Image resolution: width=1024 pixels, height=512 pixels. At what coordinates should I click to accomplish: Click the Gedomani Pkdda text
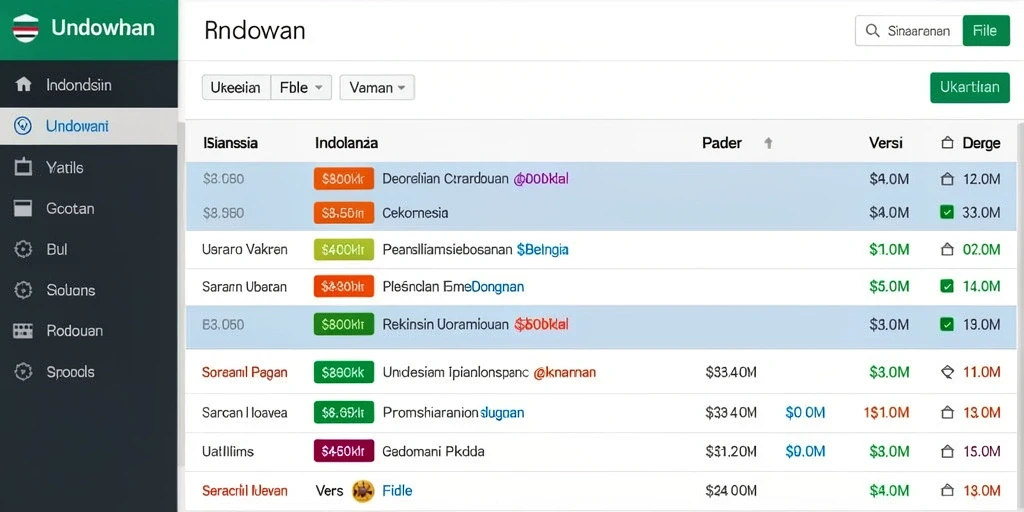434,451
